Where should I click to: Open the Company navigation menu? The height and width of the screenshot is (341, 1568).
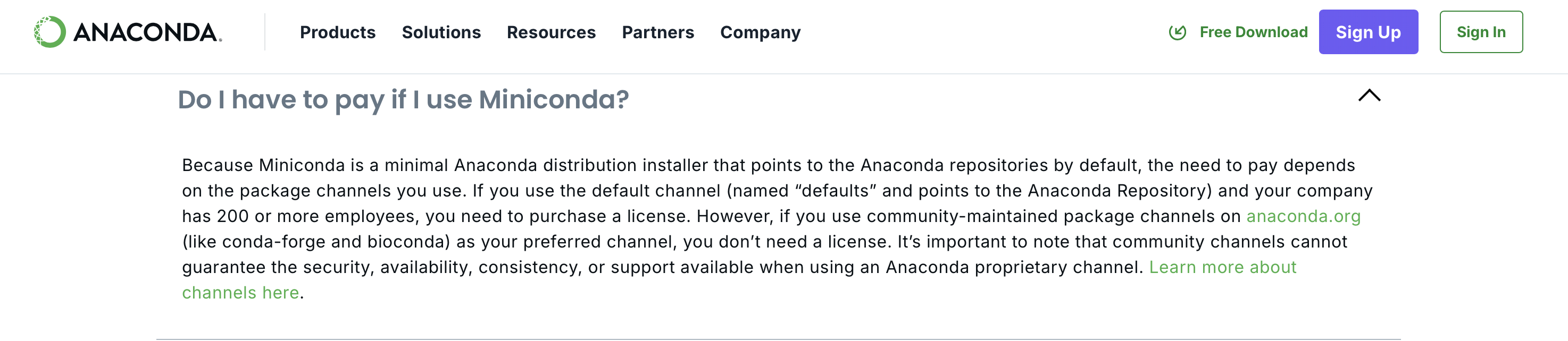tap(760, 32)
